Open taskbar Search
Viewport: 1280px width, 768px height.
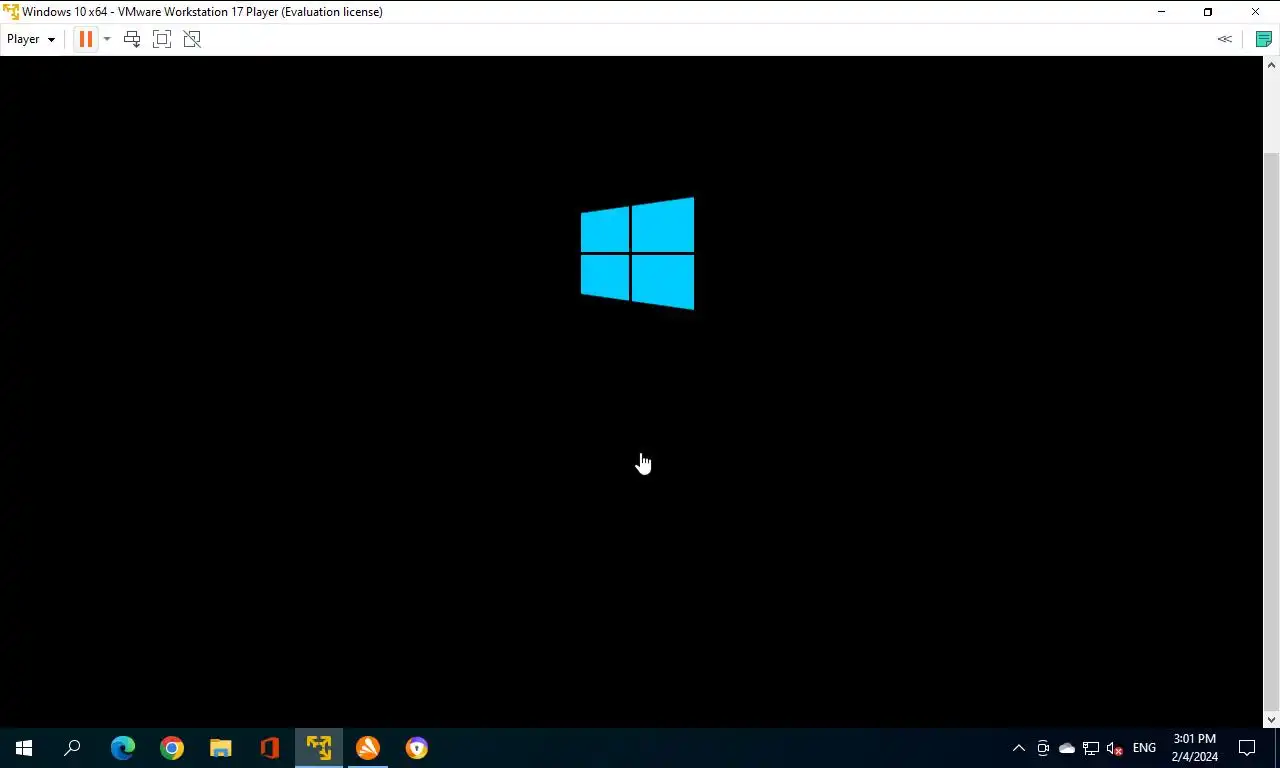pyautogui.click(x=72, y=748)
